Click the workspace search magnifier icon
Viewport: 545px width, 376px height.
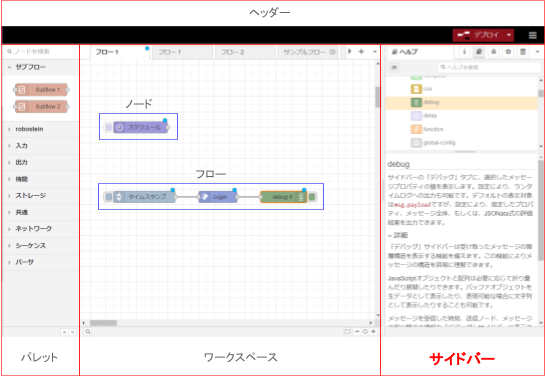coord(88,332)
